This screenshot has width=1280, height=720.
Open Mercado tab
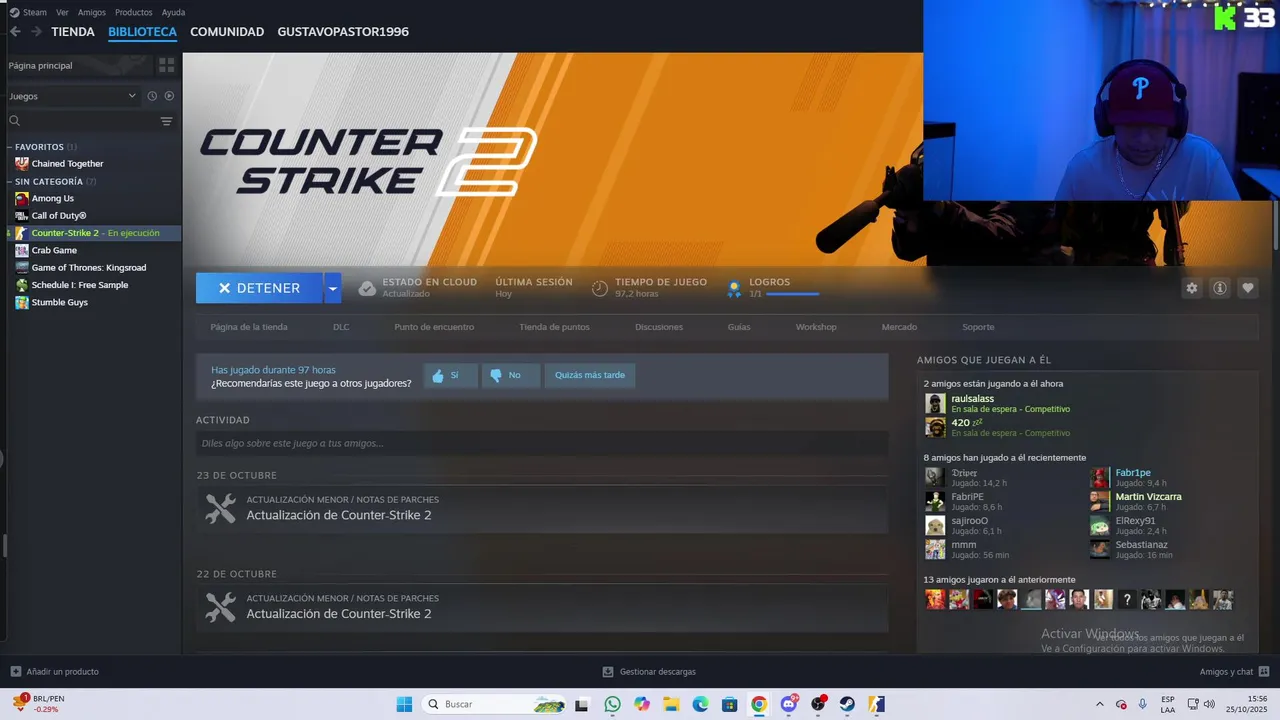click(x=899, y=327)
